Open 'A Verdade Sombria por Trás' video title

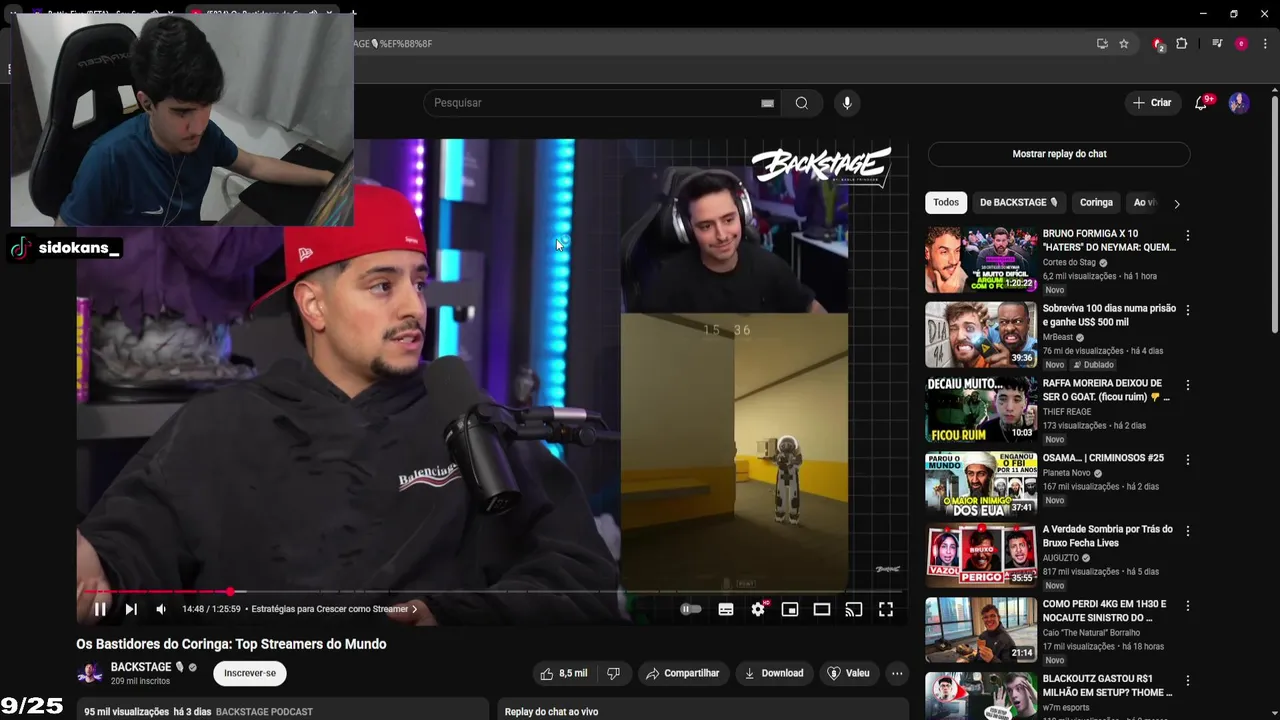tap(1108, 536)
